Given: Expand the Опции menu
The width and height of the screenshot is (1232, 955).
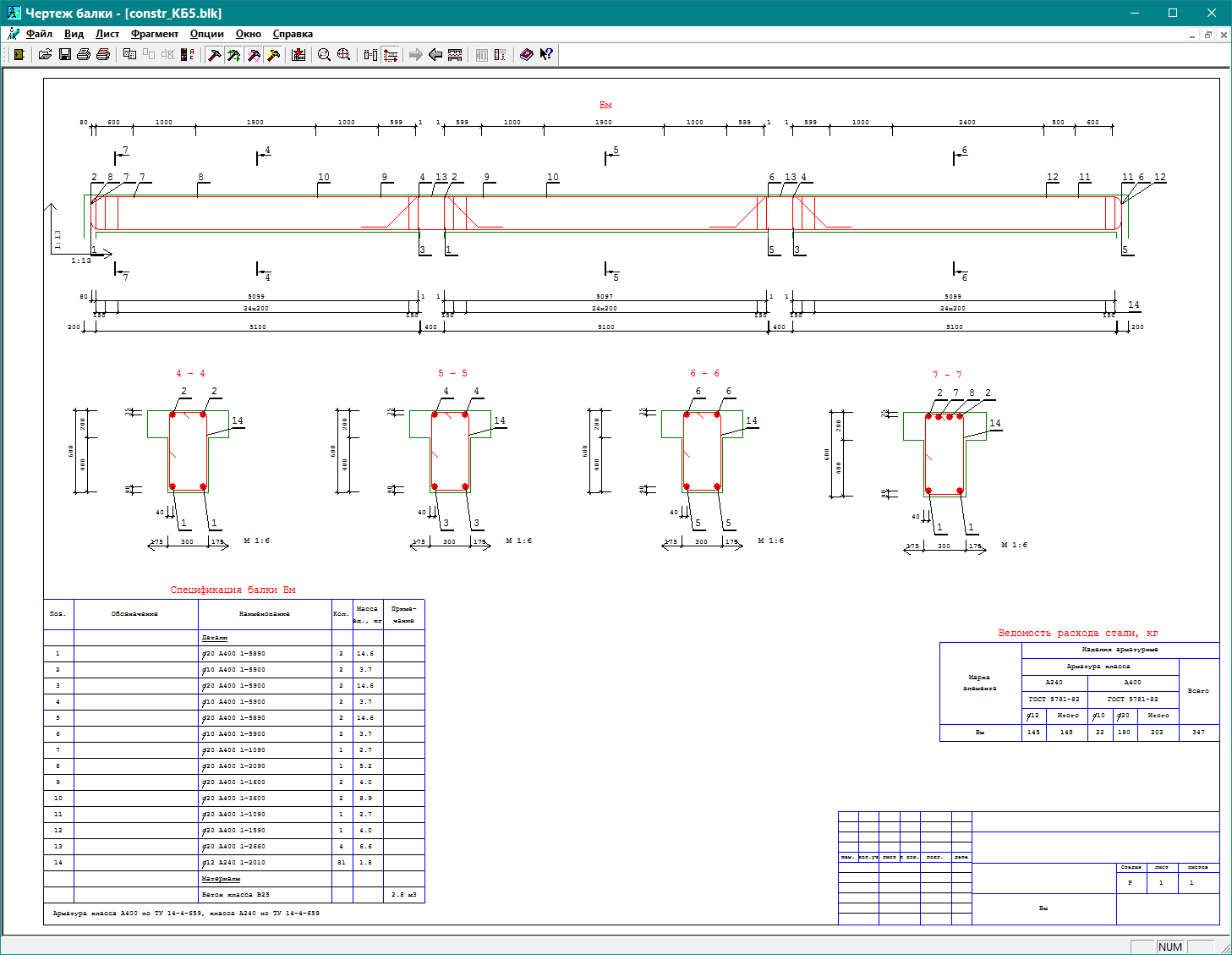Looking at the screenshot, I should click(206, 34).
